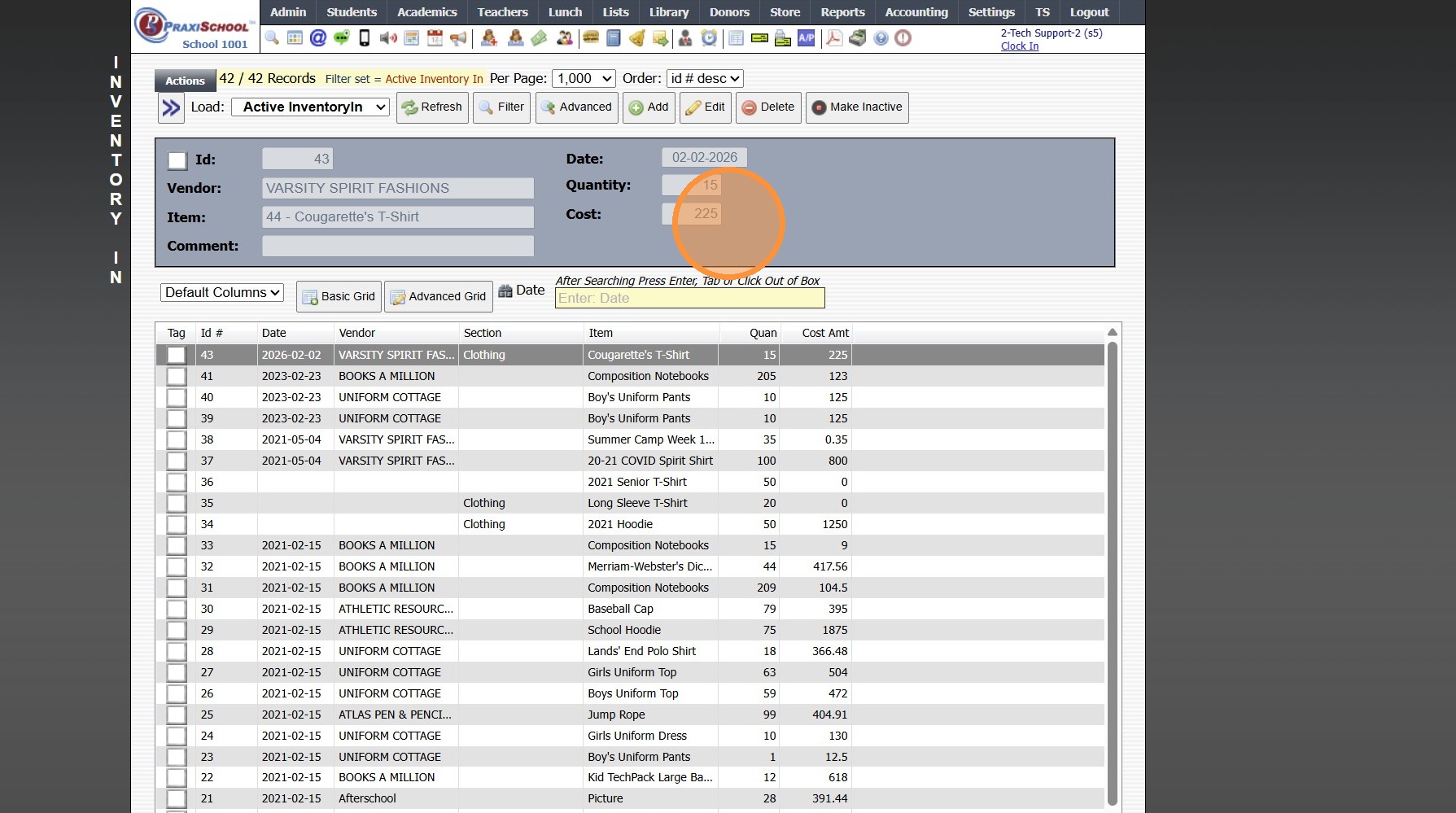Tick the checkbox beside the Id field
Screen dimensions: 1456x813
pos(177,160)
